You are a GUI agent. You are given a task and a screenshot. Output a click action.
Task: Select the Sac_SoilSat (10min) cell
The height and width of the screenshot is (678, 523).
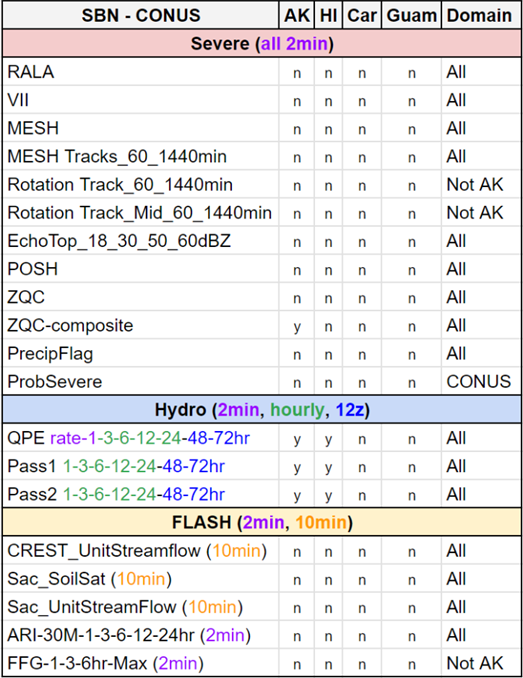(x=140, y=579)
